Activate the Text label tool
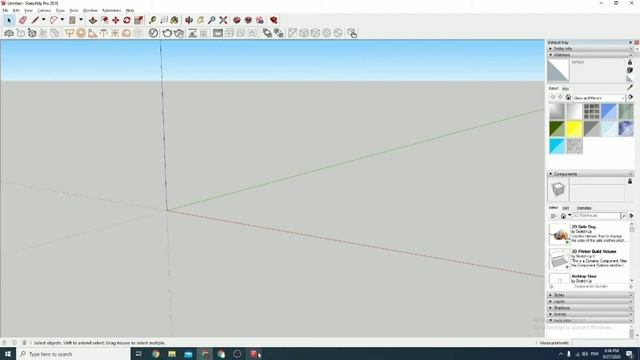640x360 pixels. click(x=164, y=20)
